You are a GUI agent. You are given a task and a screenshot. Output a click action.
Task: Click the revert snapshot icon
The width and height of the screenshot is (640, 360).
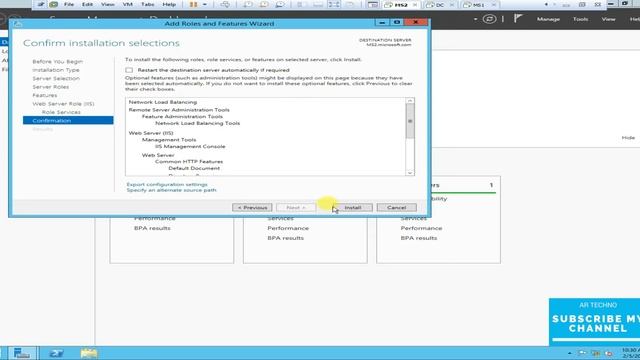(x=264, y=4)
